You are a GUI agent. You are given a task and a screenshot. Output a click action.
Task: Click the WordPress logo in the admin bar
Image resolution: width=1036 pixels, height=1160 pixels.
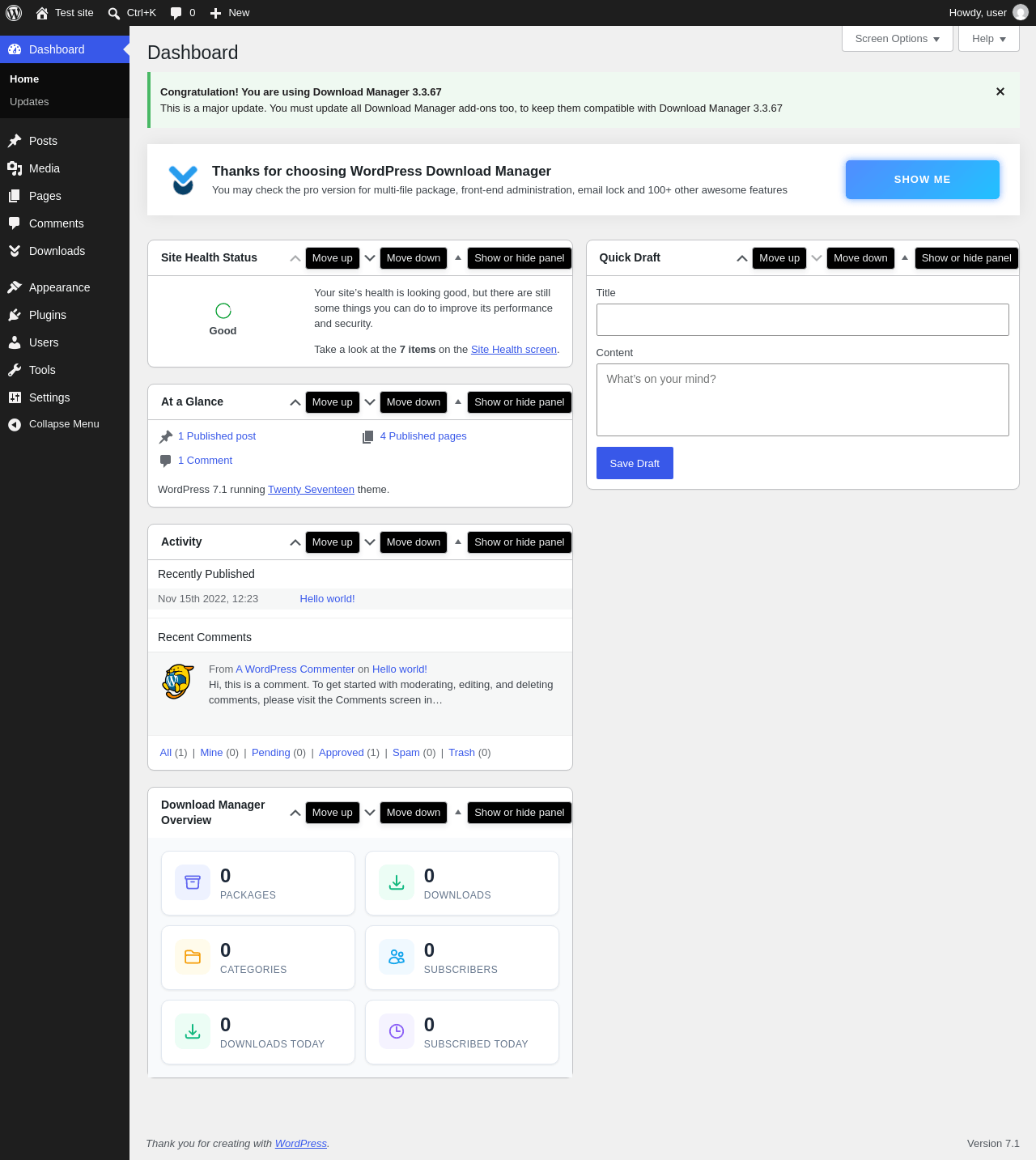click(x=14, y=13)
